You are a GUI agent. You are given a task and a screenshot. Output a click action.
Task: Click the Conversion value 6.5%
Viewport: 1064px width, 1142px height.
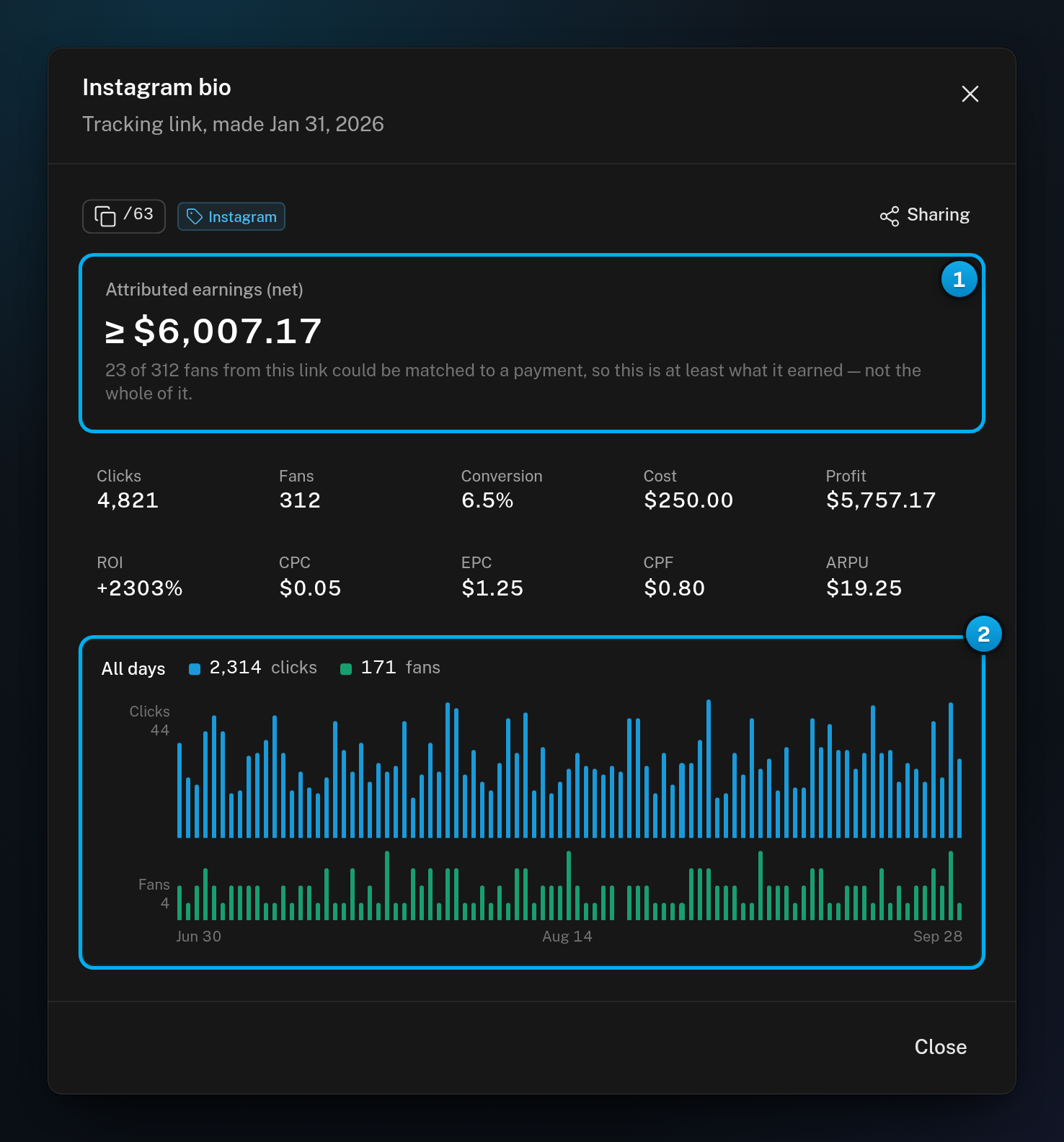click(487, 500)
